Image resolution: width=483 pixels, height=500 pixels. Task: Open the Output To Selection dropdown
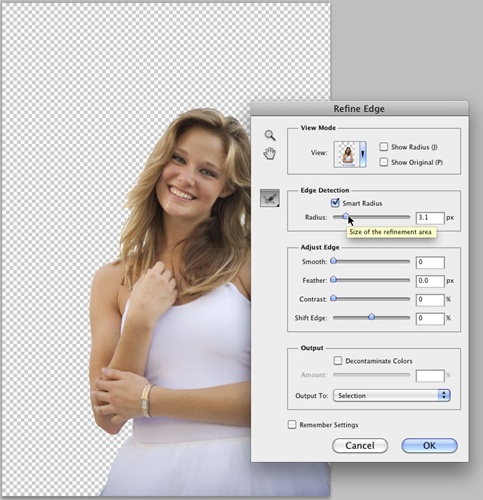pyautogui.click(x=392, y=396)
